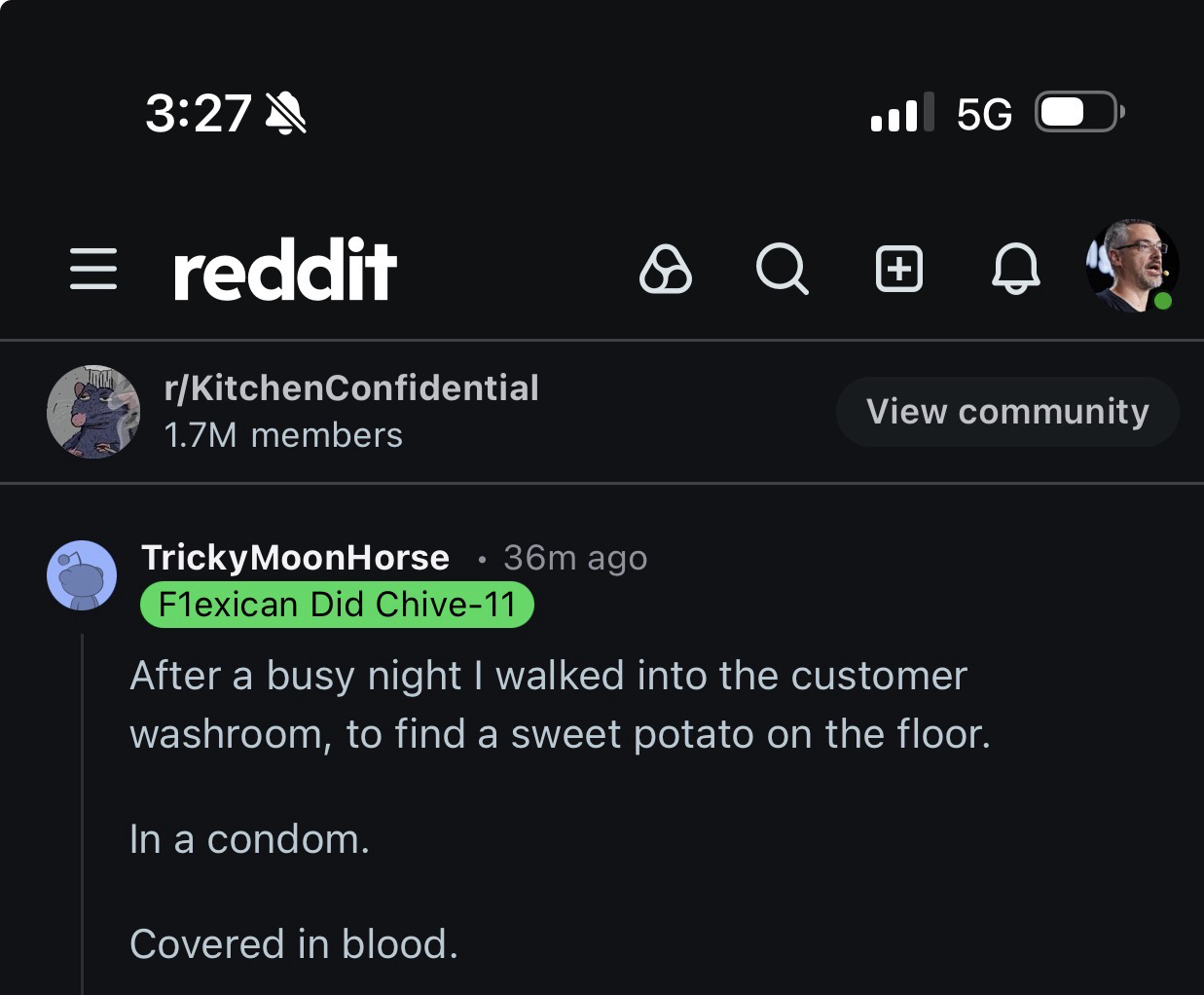Open Reddit Answers overlapping circles icon

pos(666,269)
